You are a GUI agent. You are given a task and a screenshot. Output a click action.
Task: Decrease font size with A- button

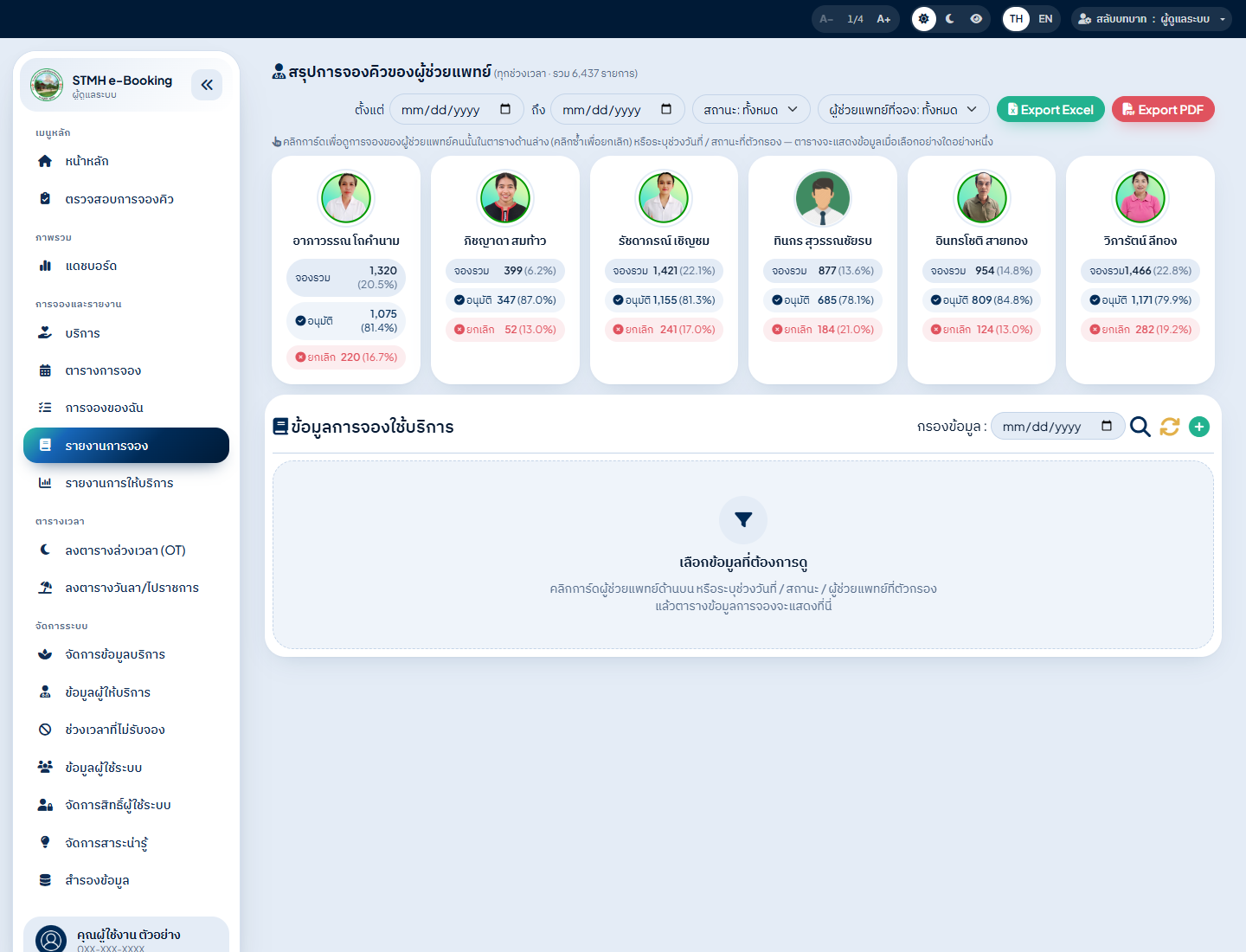pos(826,19)
